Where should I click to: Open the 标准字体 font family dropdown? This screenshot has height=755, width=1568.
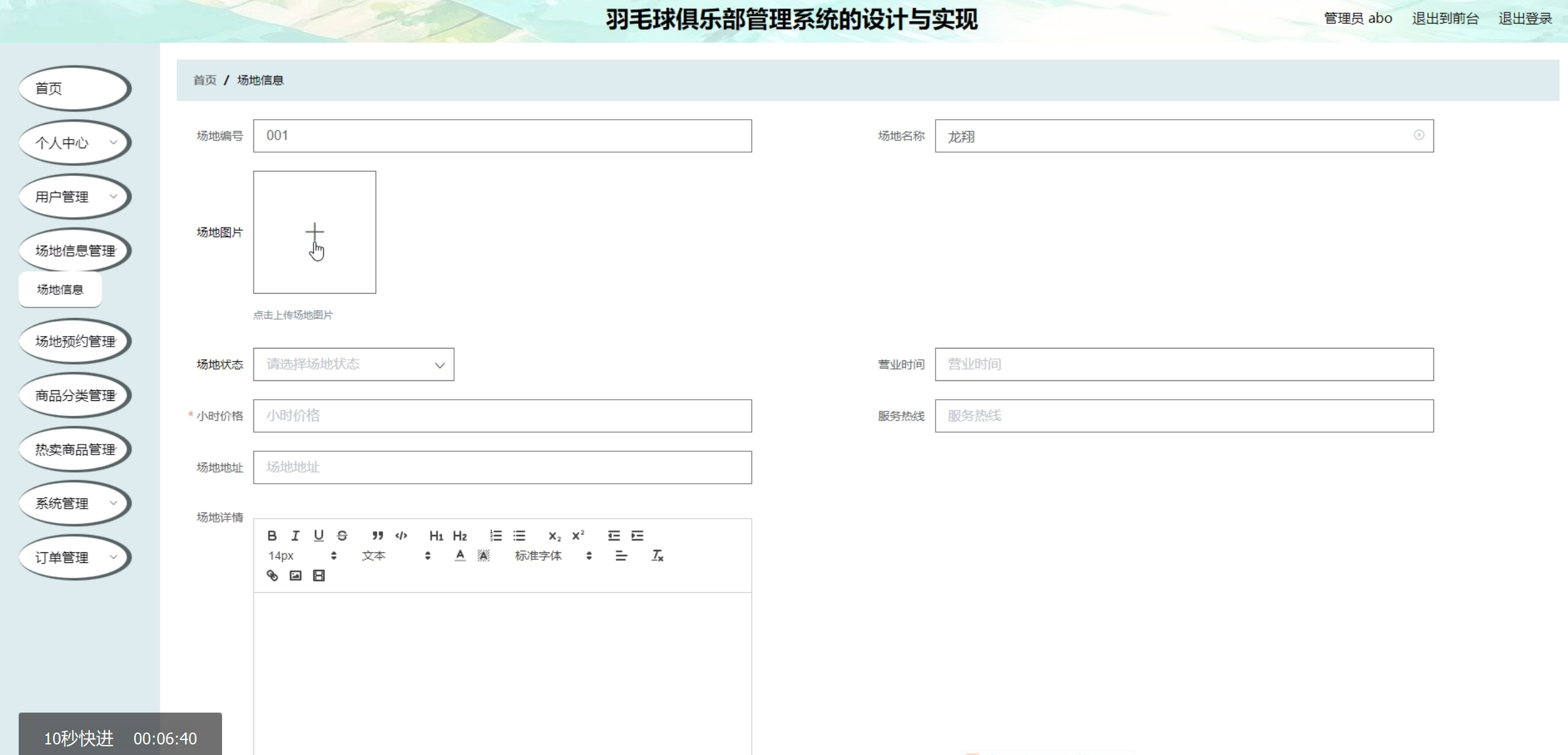552,555
